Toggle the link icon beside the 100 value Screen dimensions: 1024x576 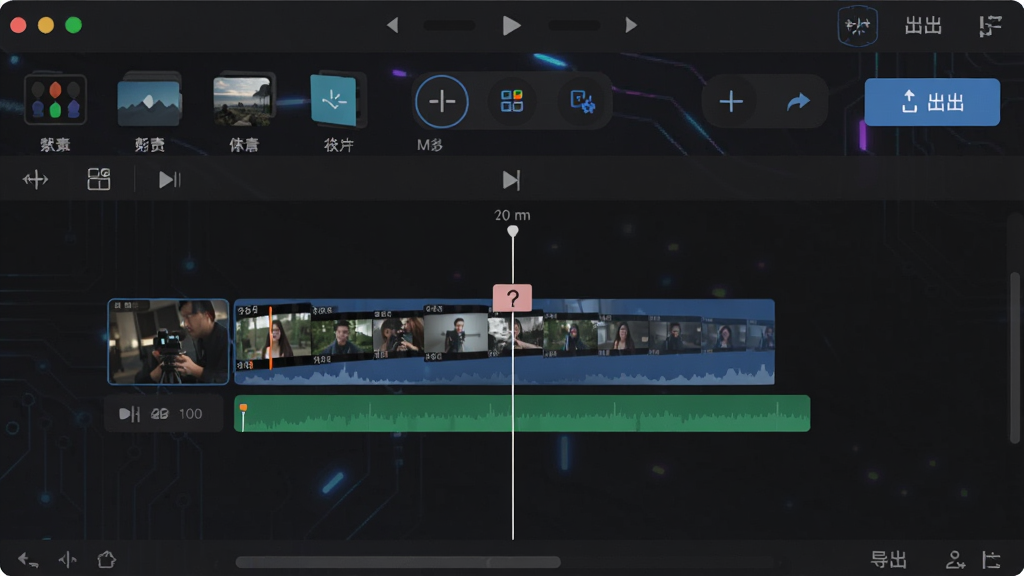[160, 413]
